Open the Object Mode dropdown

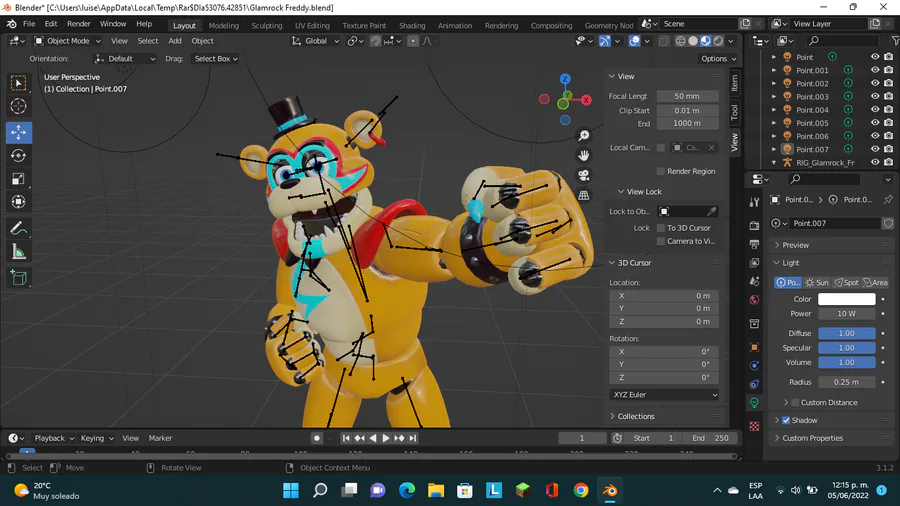[x=67, y=41]
